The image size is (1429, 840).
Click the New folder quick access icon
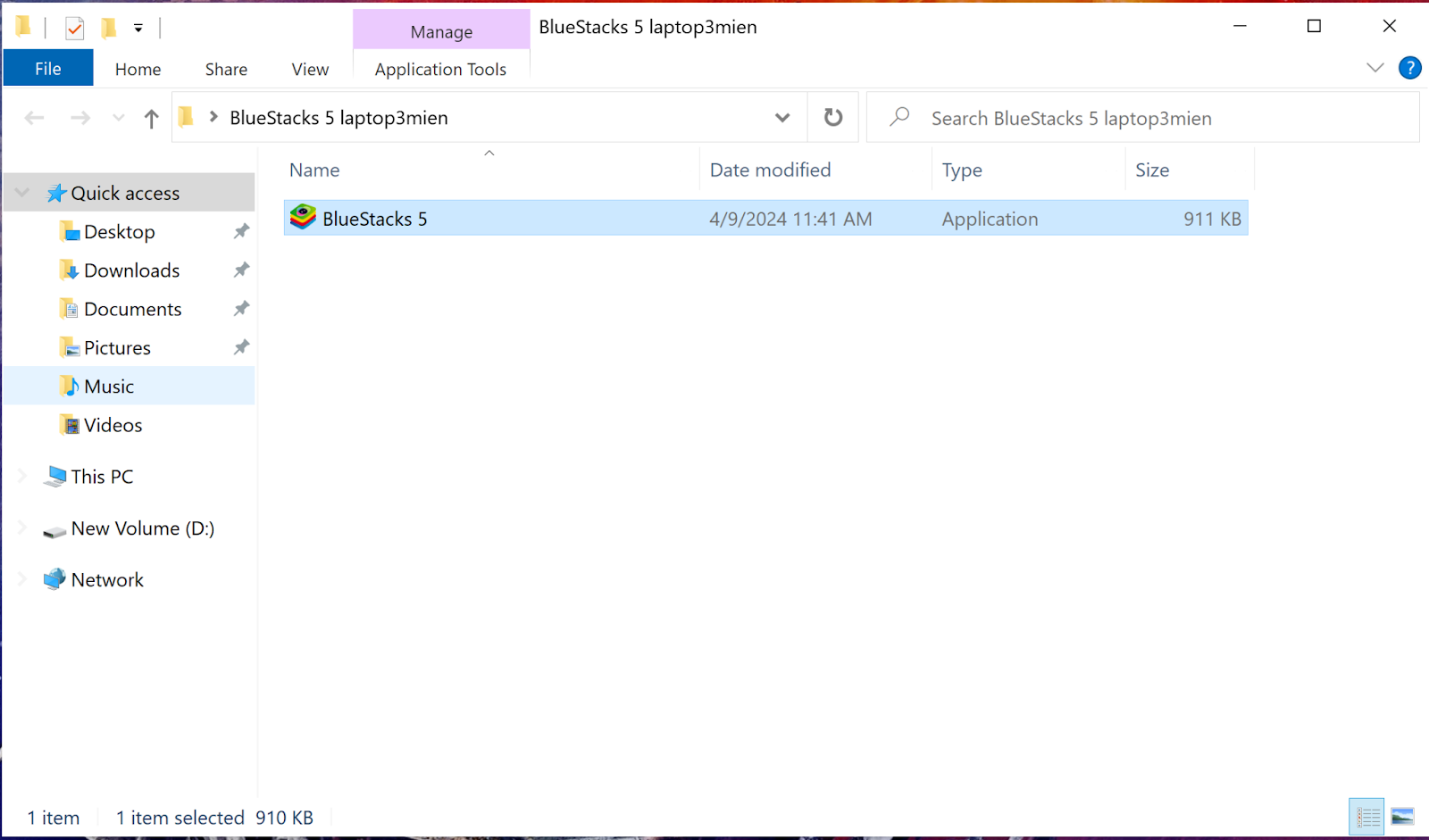click(x=108, y=29)
